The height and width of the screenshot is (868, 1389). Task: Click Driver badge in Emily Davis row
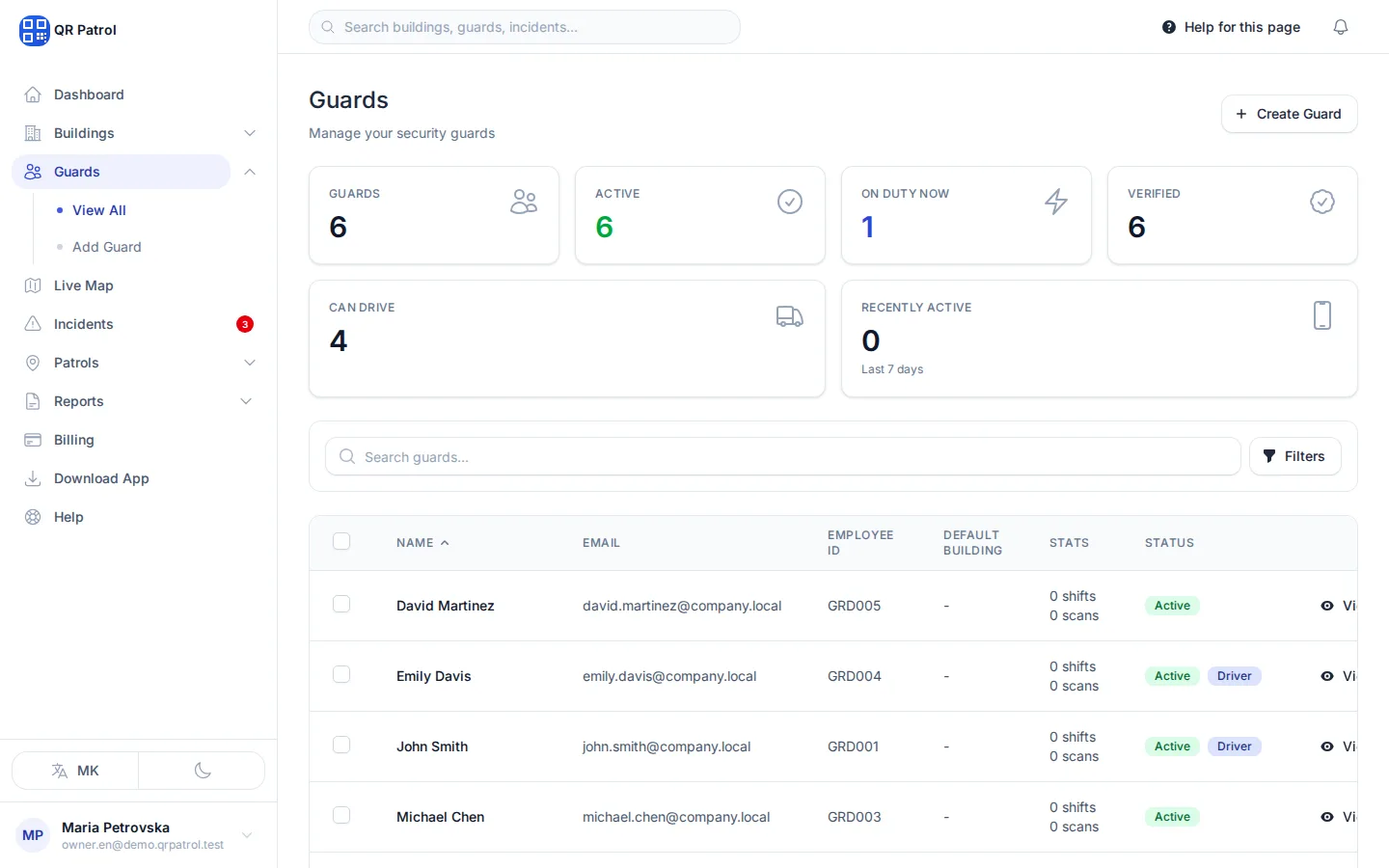coord(1234,676)
